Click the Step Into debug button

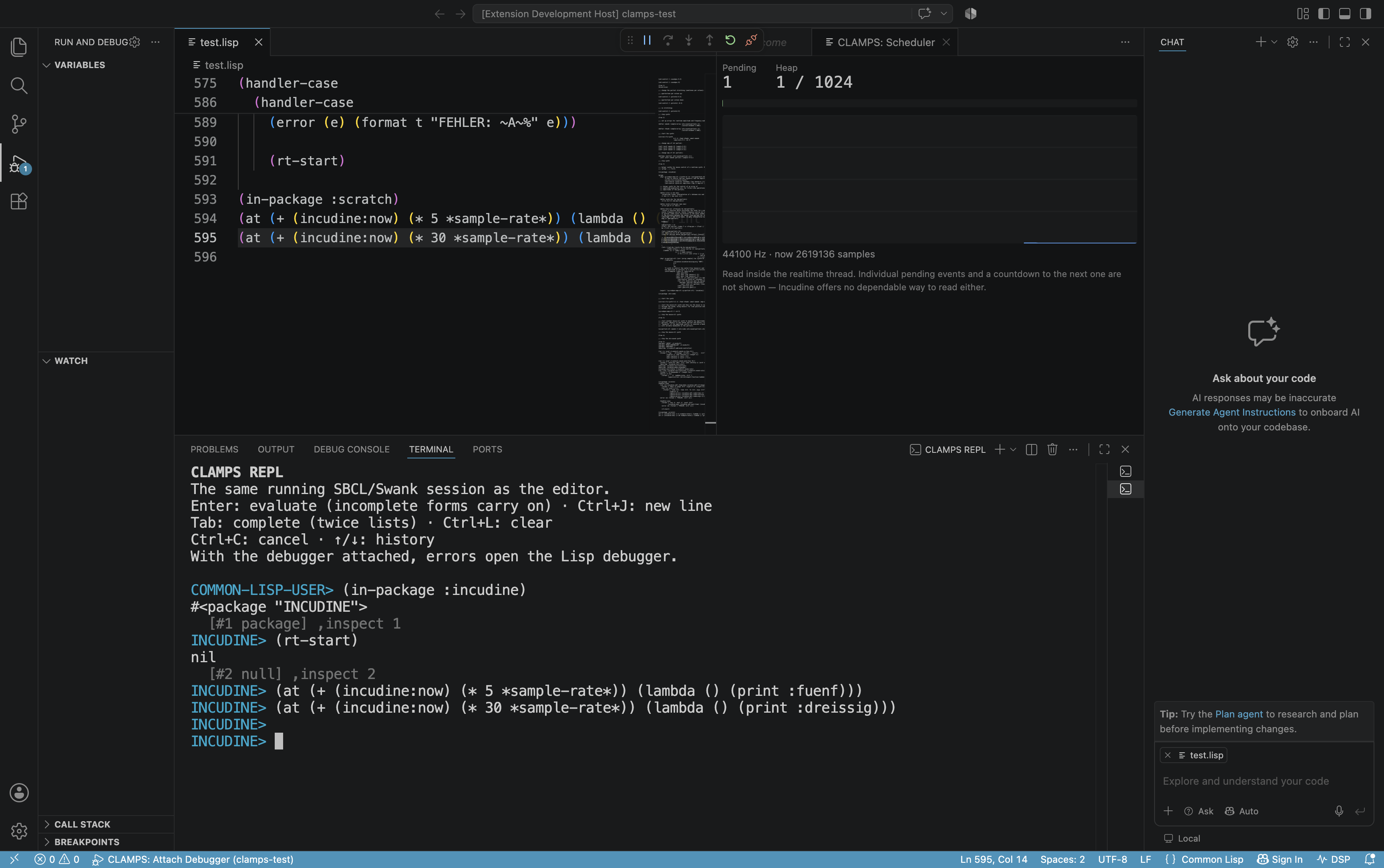coord(688,40)
